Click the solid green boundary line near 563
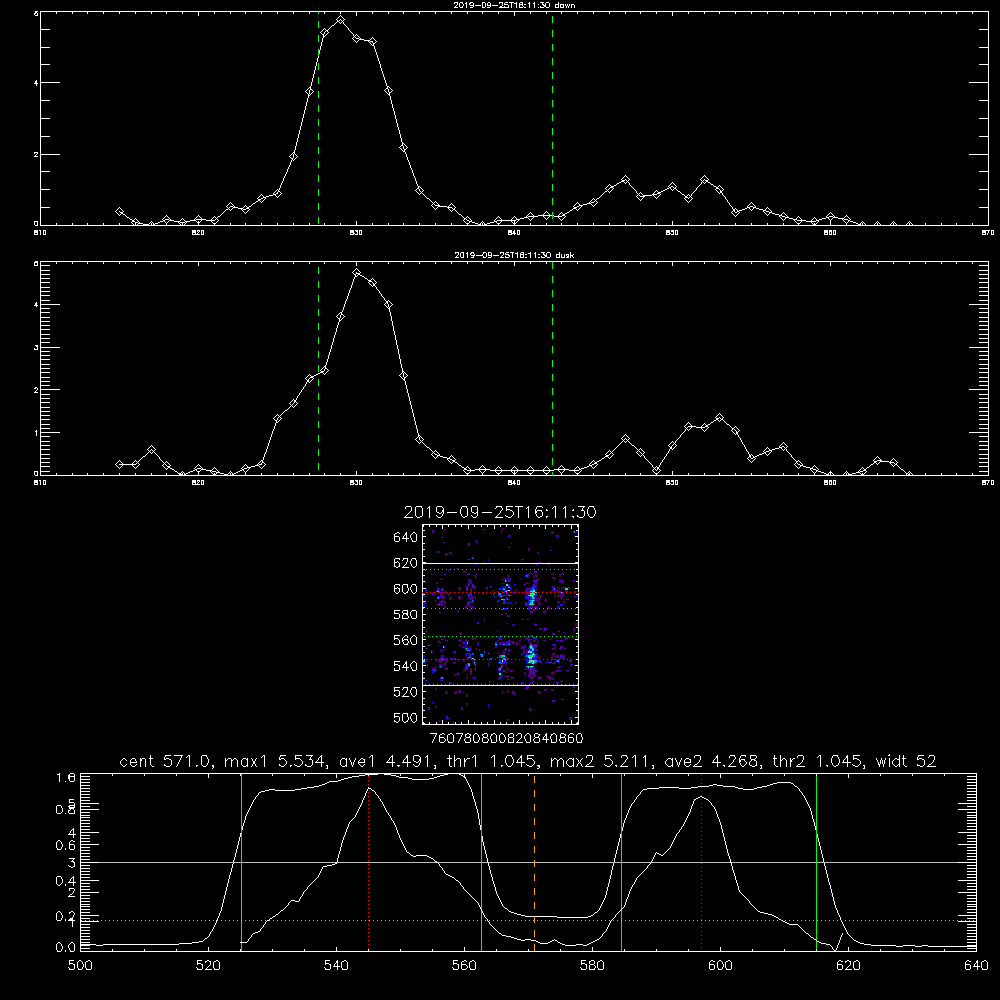The width and height of the screenshot is (1000, 1000). (482, 862)
